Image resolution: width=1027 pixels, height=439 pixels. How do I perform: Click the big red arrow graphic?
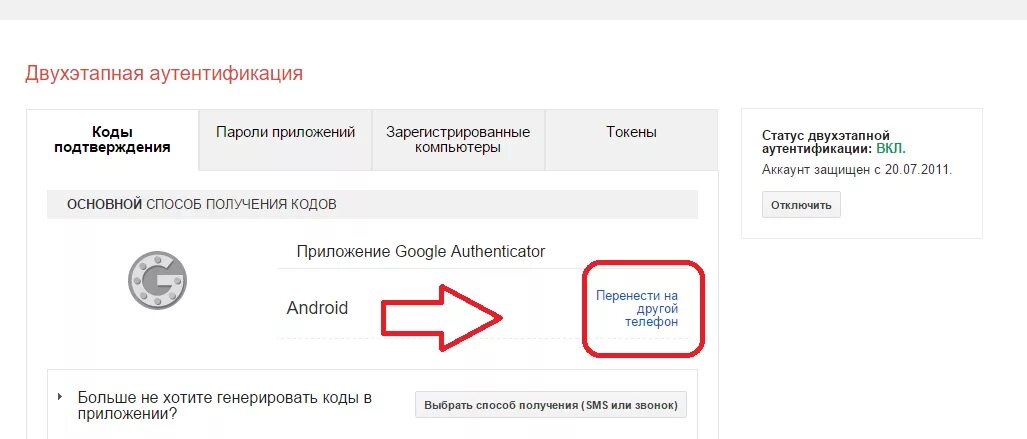click(442, 317)
